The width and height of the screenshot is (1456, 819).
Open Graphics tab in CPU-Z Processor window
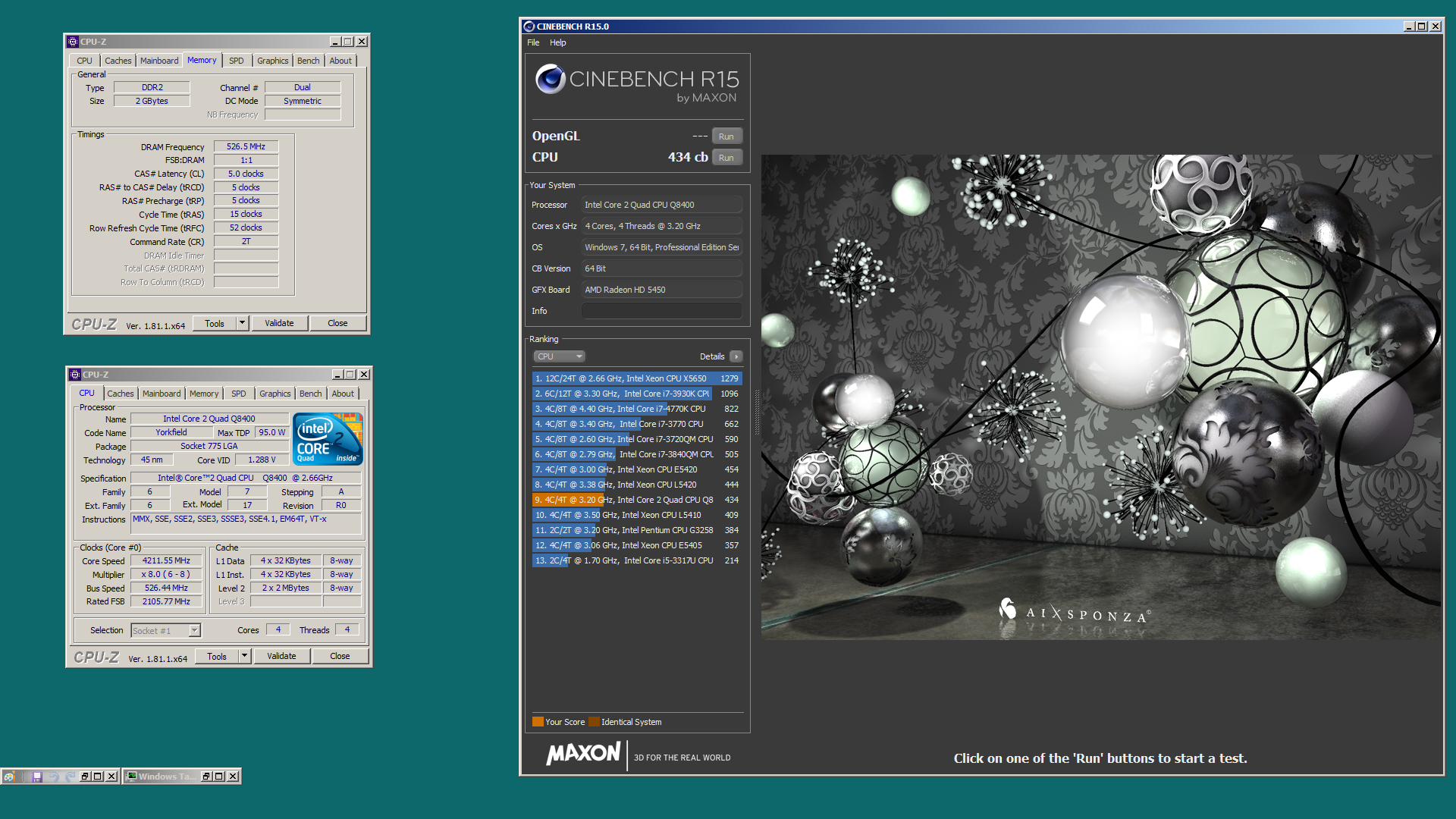coord(275,394)
